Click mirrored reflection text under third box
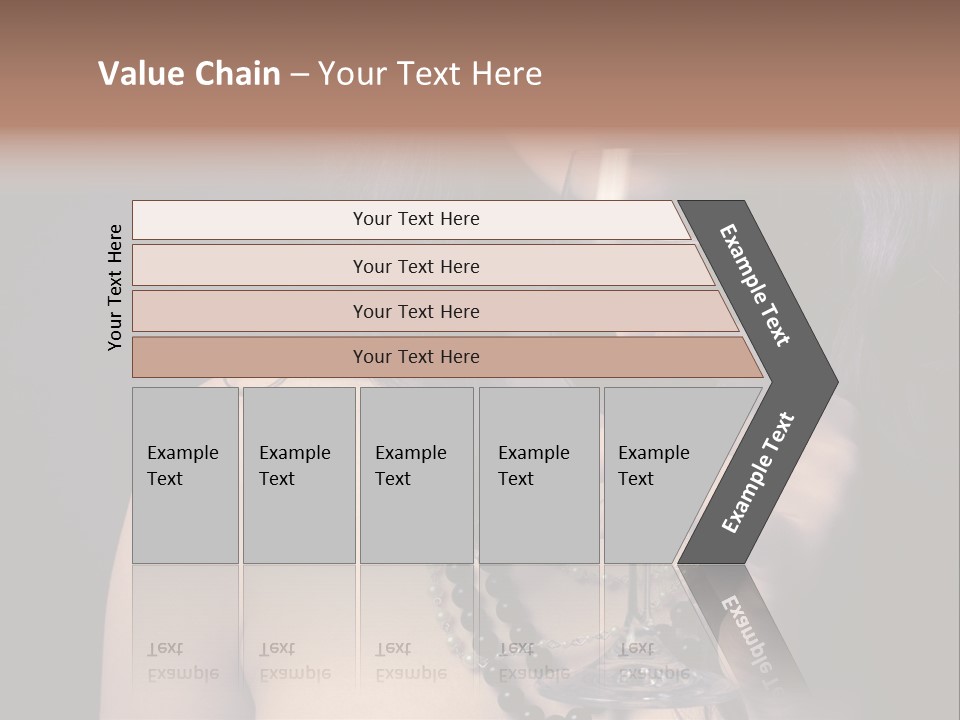 click(x=410, y=661)
